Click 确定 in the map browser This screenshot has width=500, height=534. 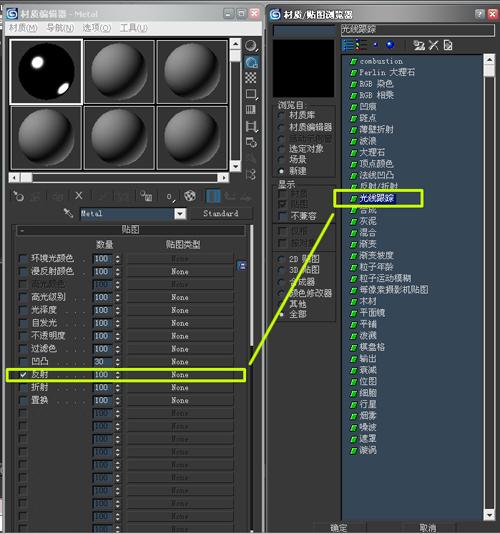point(339,528)
